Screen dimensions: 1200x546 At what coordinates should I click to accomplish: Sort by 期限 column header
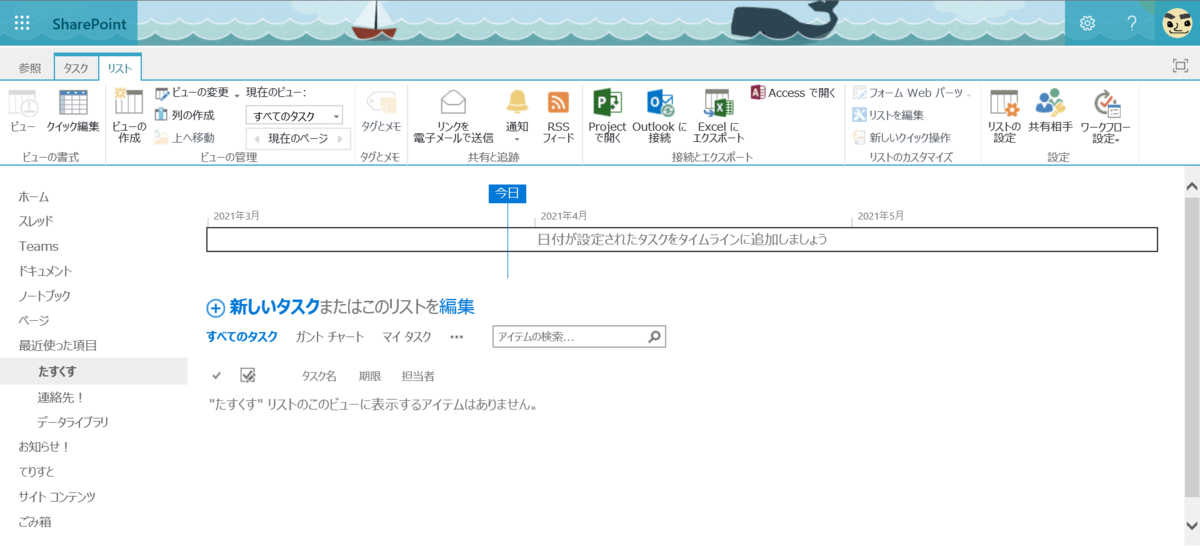click(370, 376)
